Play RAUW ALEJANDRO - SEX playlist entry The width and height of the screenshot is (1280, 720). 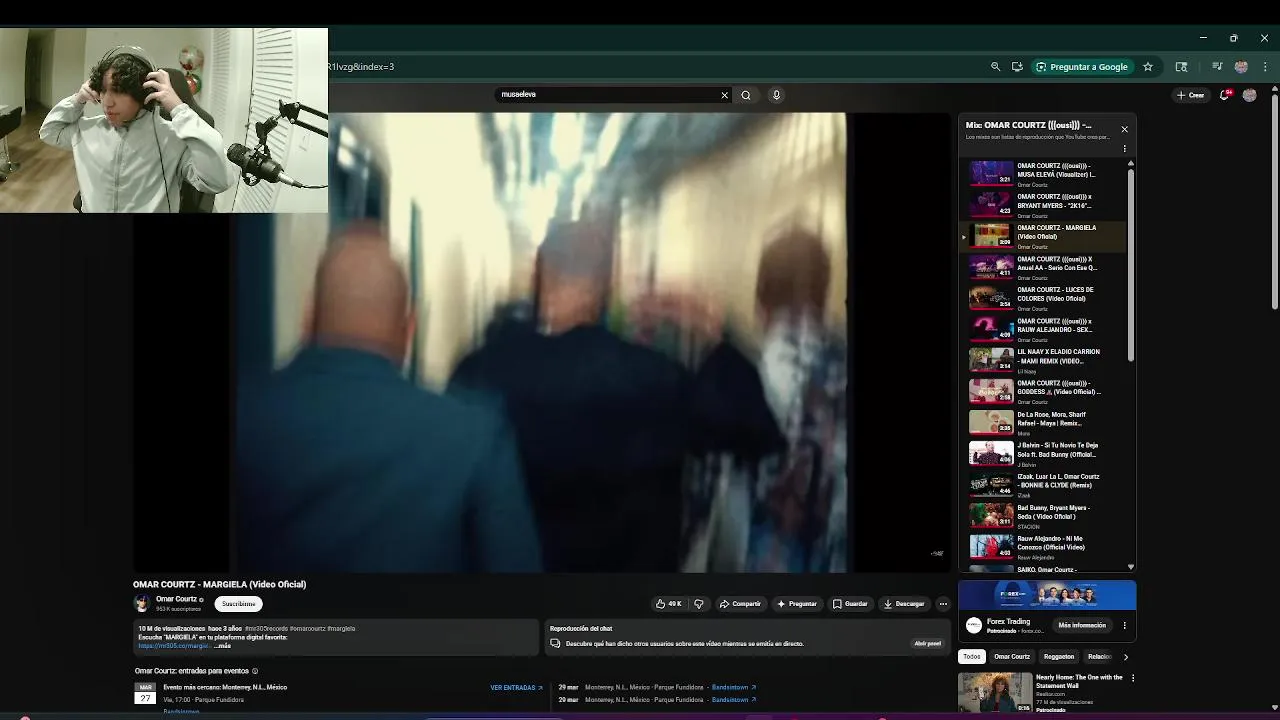[1045, 329]
